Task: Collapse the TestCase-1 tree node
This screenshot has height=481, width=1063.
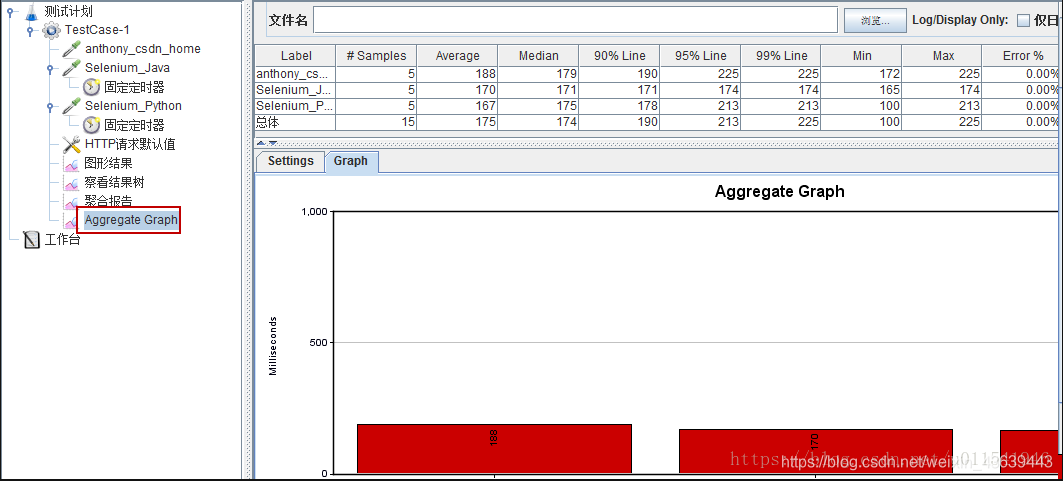Action: tap(30, 30)
